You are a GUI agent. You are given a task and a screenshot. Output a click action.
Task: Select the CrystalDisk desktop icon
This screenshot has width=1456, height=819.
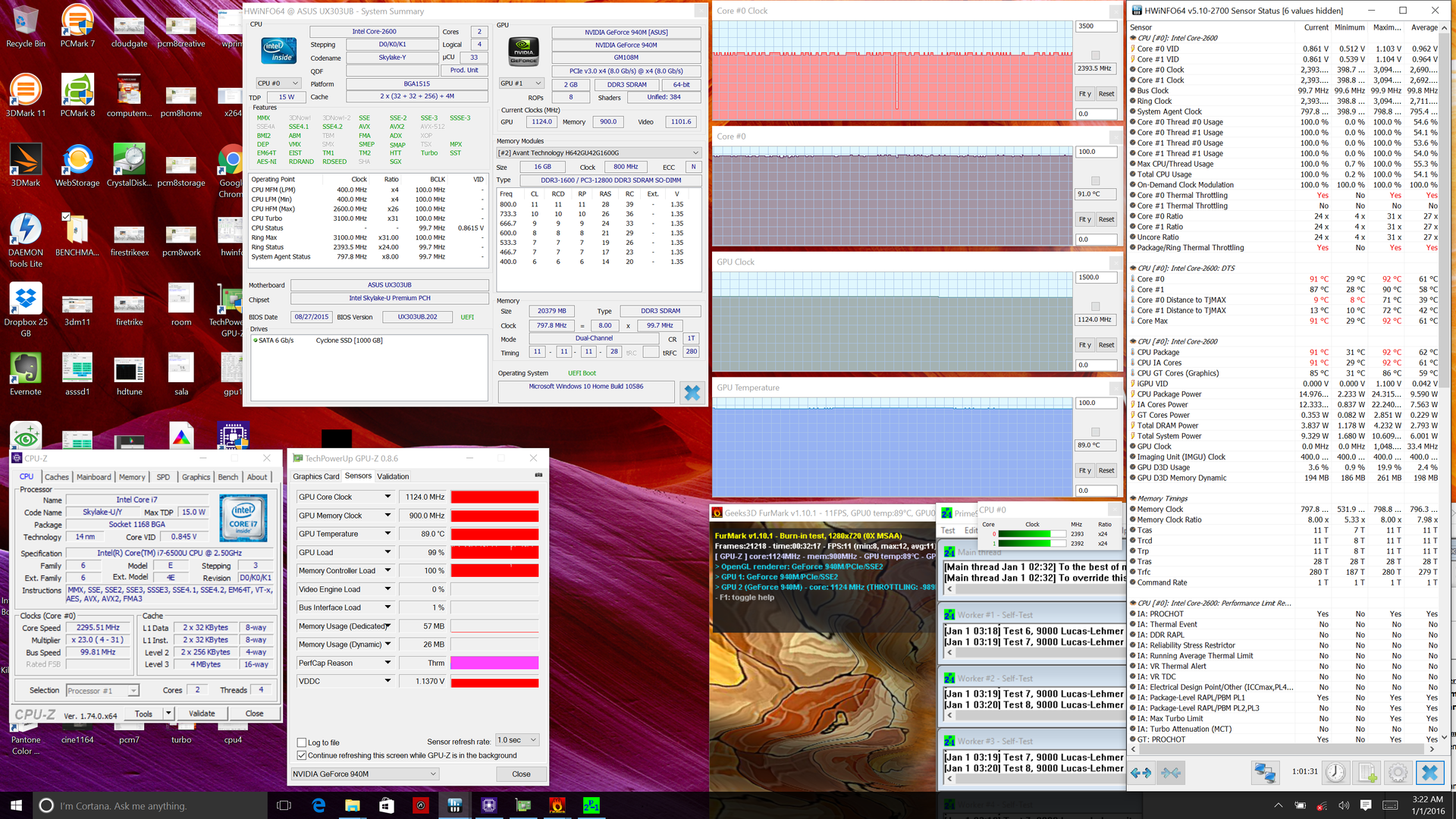pos(129,165)
